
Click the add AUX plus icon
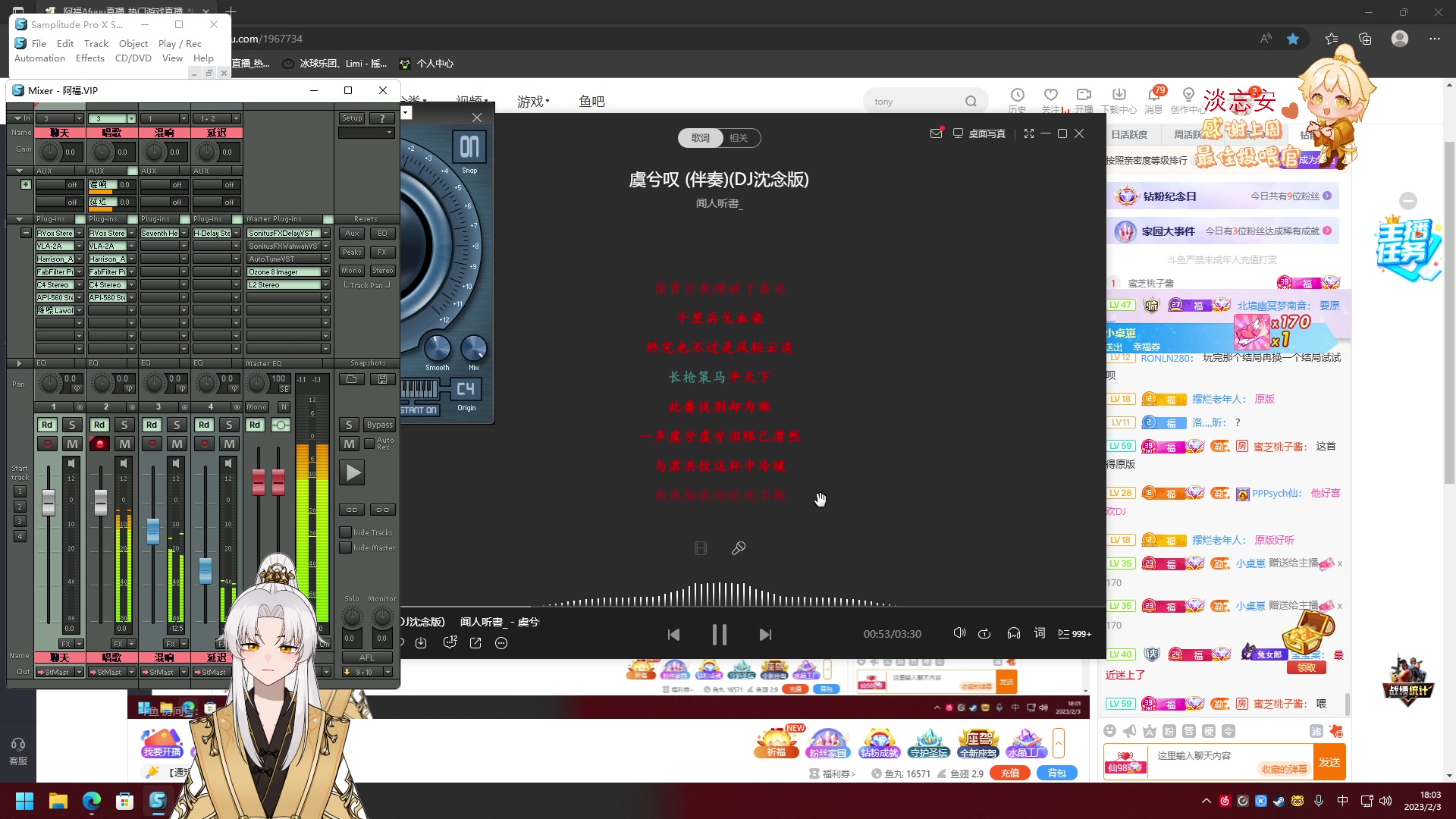[x=26, y=184]
